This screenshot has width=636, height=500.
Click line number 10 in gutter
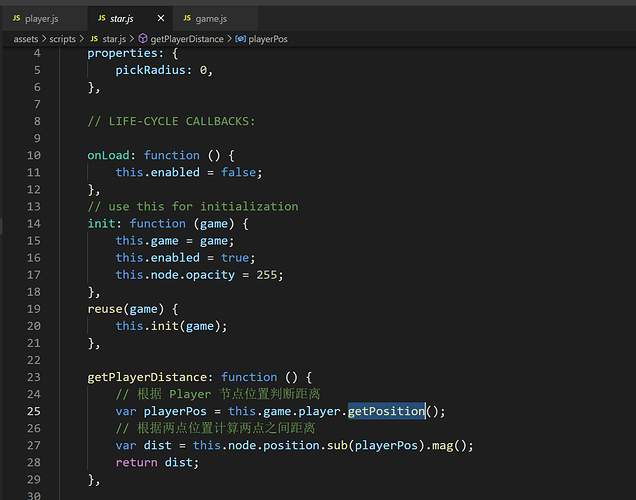tap(34, 155)
